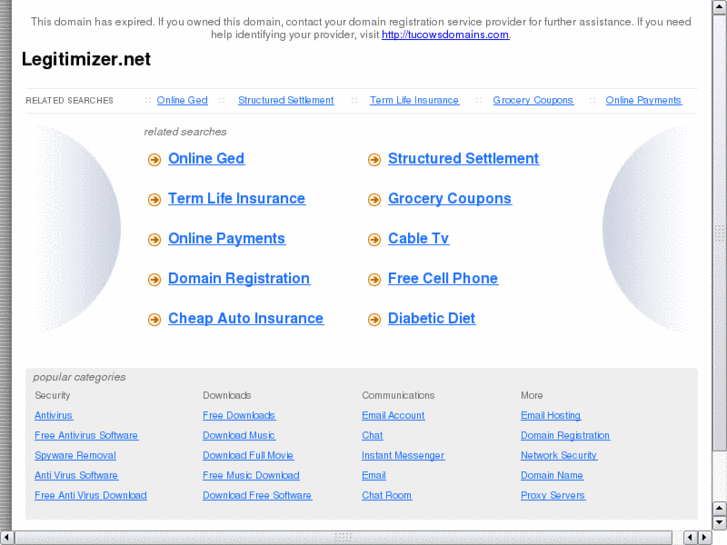The height and width of the screenshot is (545, 727).
Task: Click the orange arrow beside Domain Registration
Action: [154, 280]
